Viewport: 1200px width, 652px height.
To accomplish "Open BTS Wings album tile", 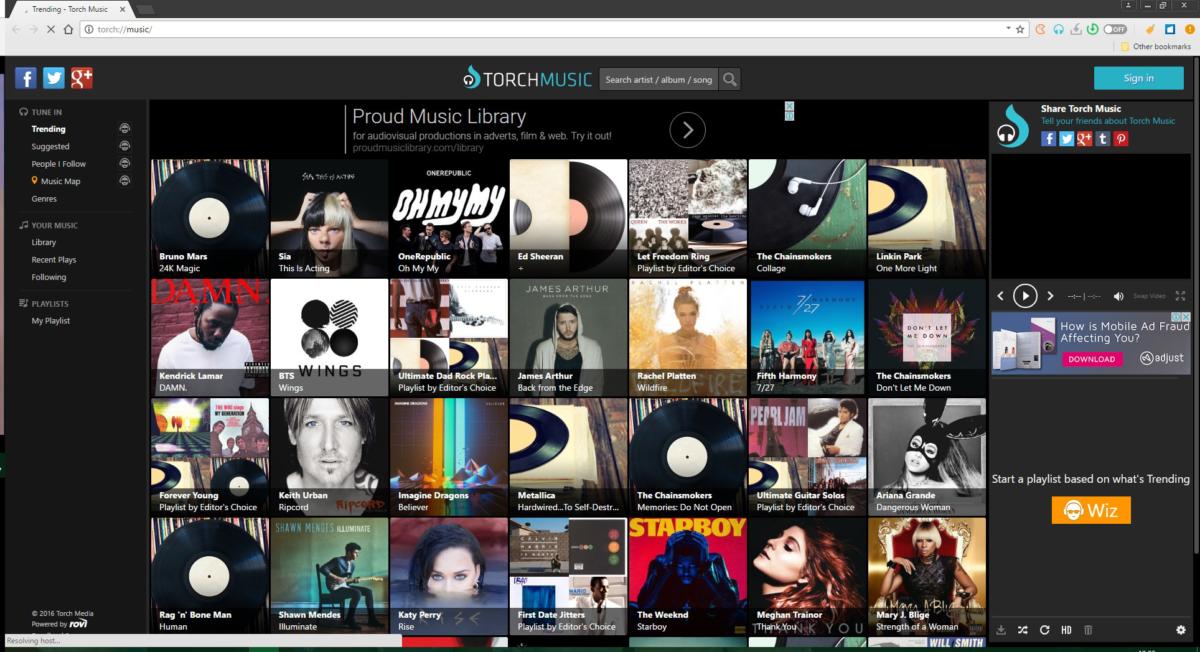I will tap(329, 337).
